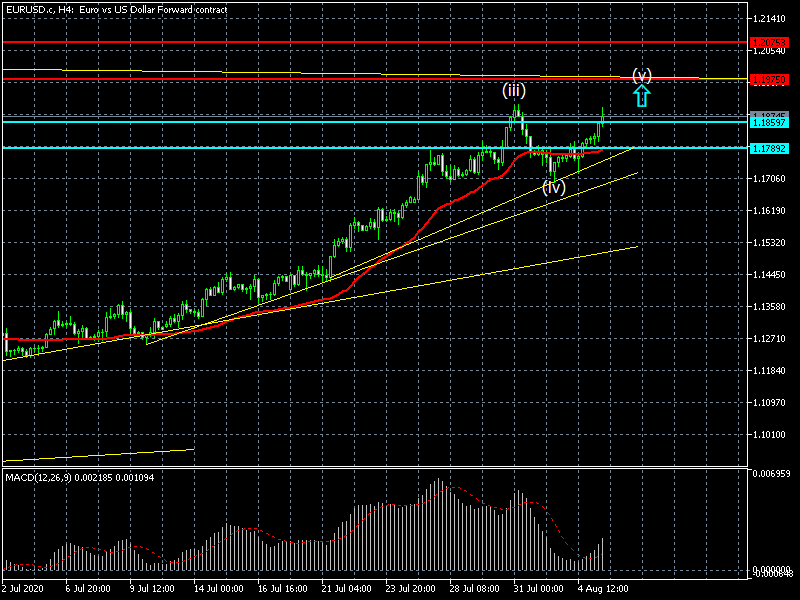
Task: Click the red 1.19750 price tag
Action: click(x=773, y=79)
